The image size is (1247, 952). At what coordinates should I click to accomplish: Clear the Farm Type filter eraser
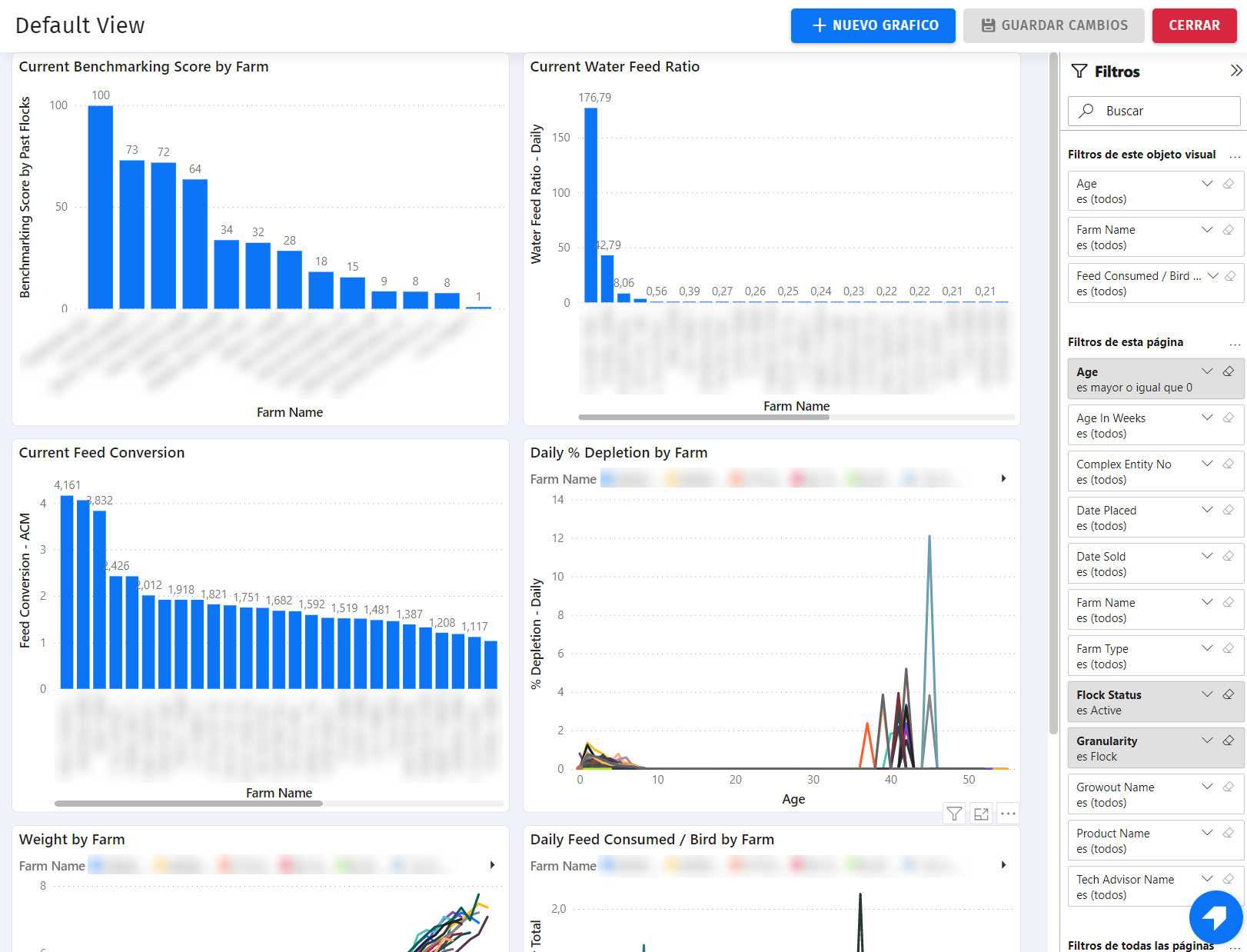point(1229,648)
